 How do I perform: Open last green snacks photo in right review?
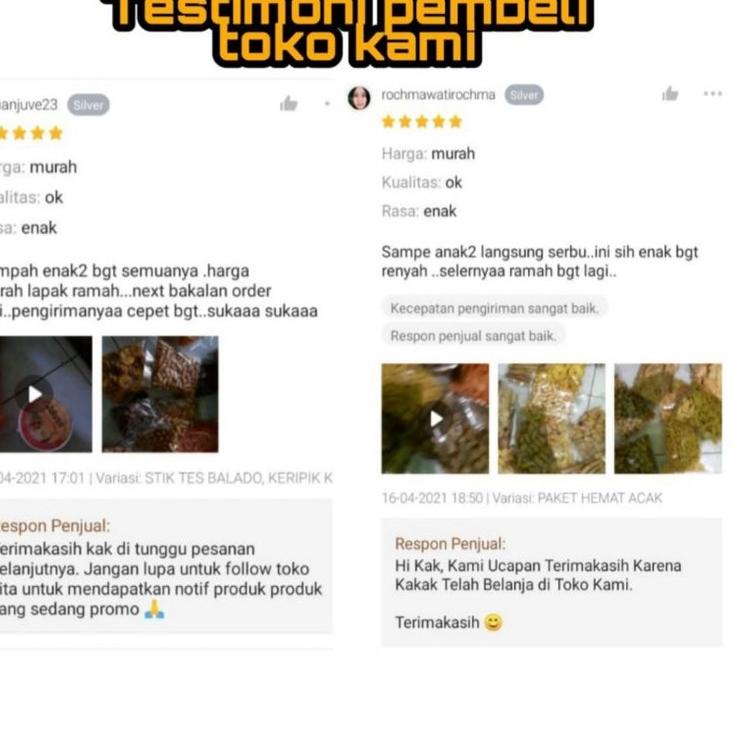pos(668,418)
